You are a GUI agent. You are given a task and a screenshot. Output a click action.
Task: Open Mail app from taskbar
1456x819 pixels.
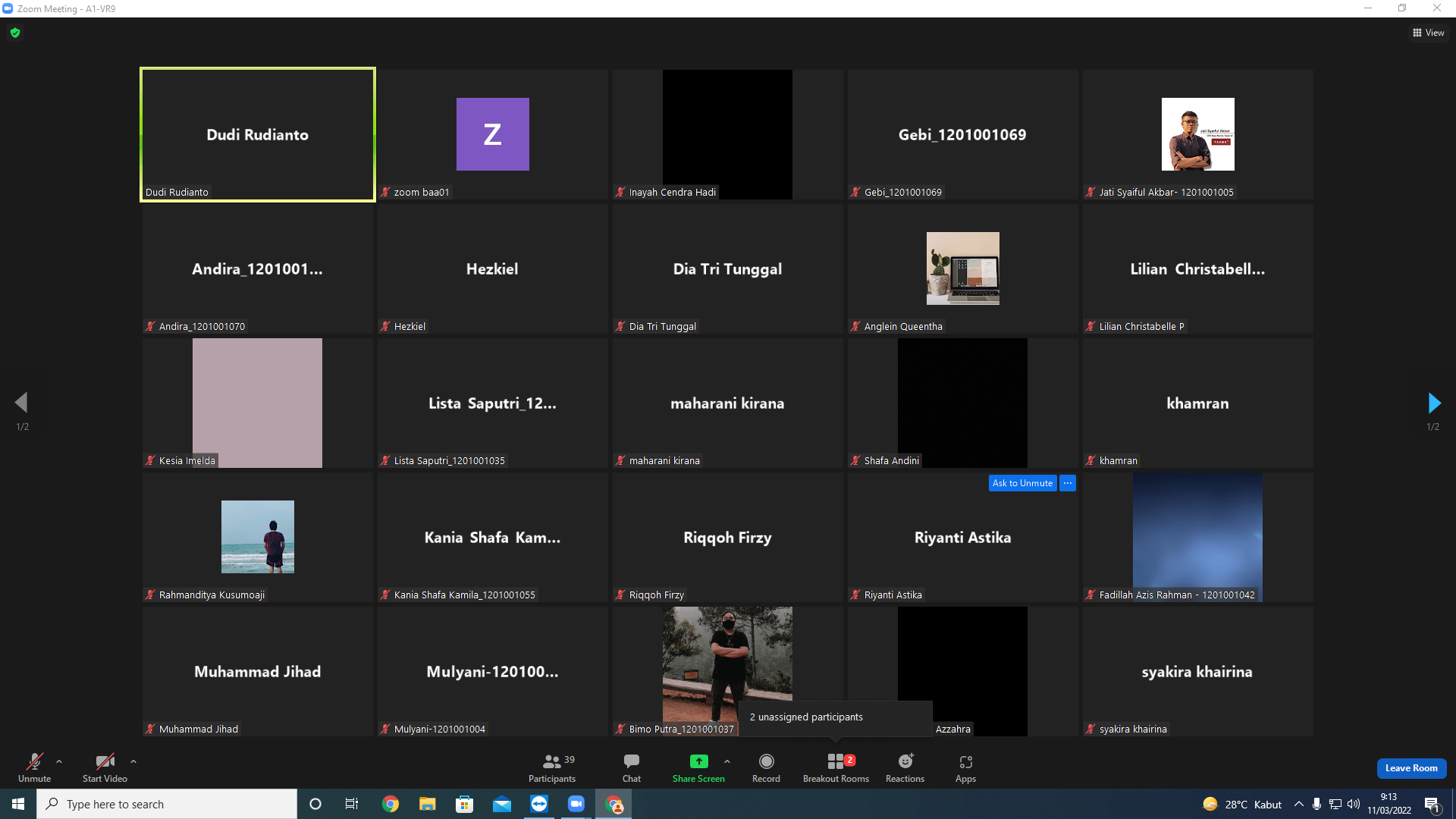tap(502, 804)
